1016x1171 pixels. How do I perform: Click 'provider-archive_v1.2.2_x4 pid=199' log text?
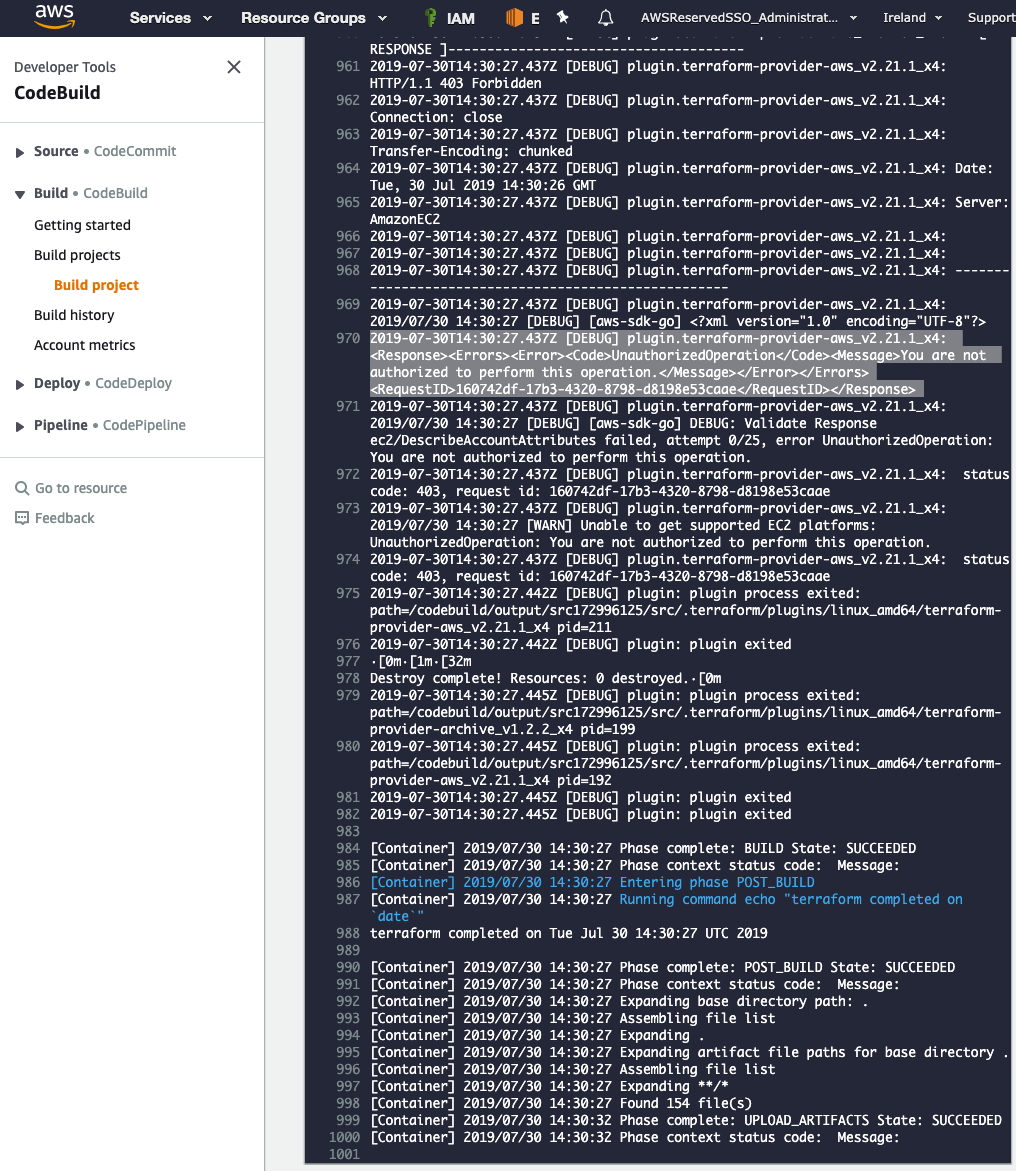503,729
